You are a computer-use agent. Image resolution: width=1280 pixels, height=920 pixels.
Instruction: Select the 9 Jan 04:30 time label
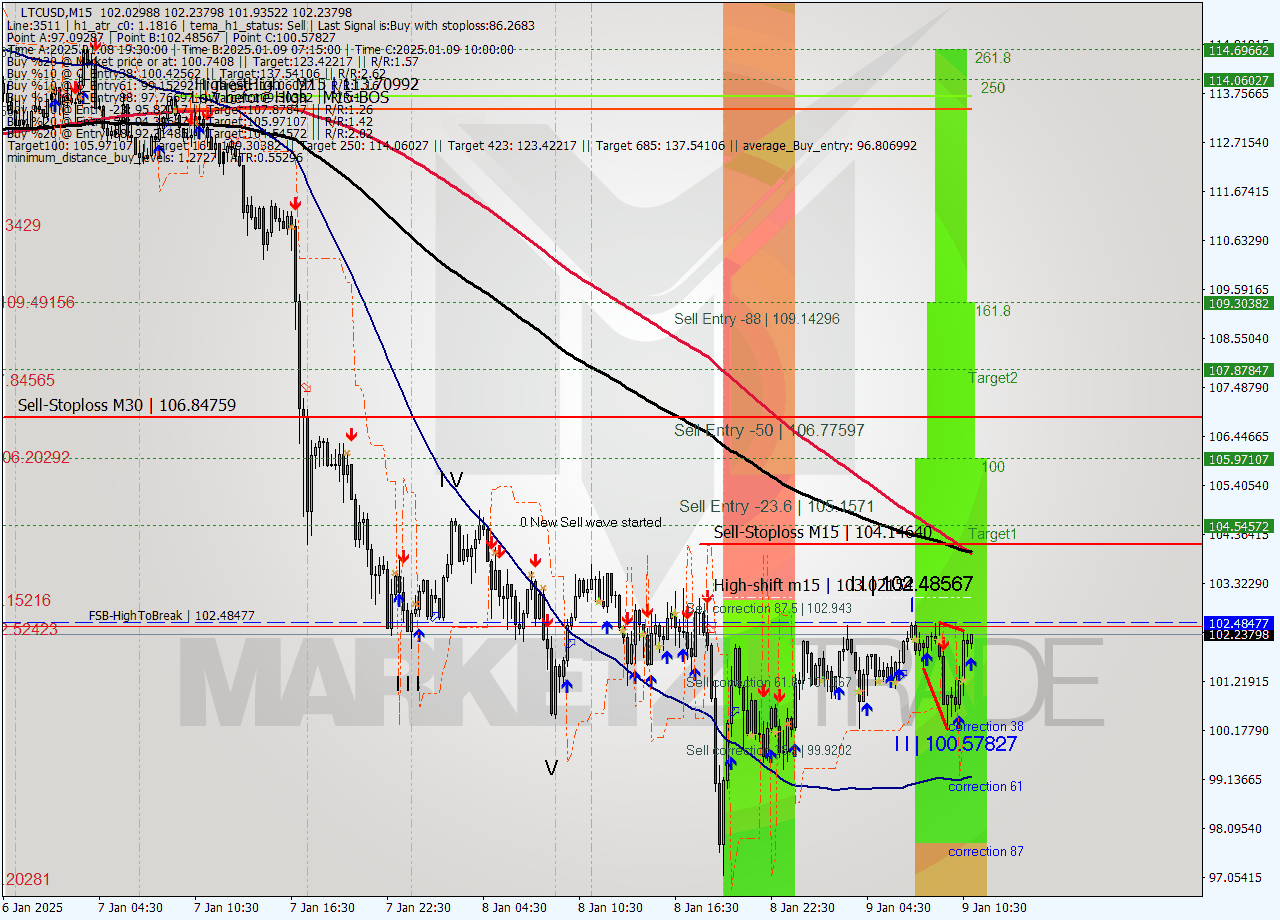click(899, 908)
